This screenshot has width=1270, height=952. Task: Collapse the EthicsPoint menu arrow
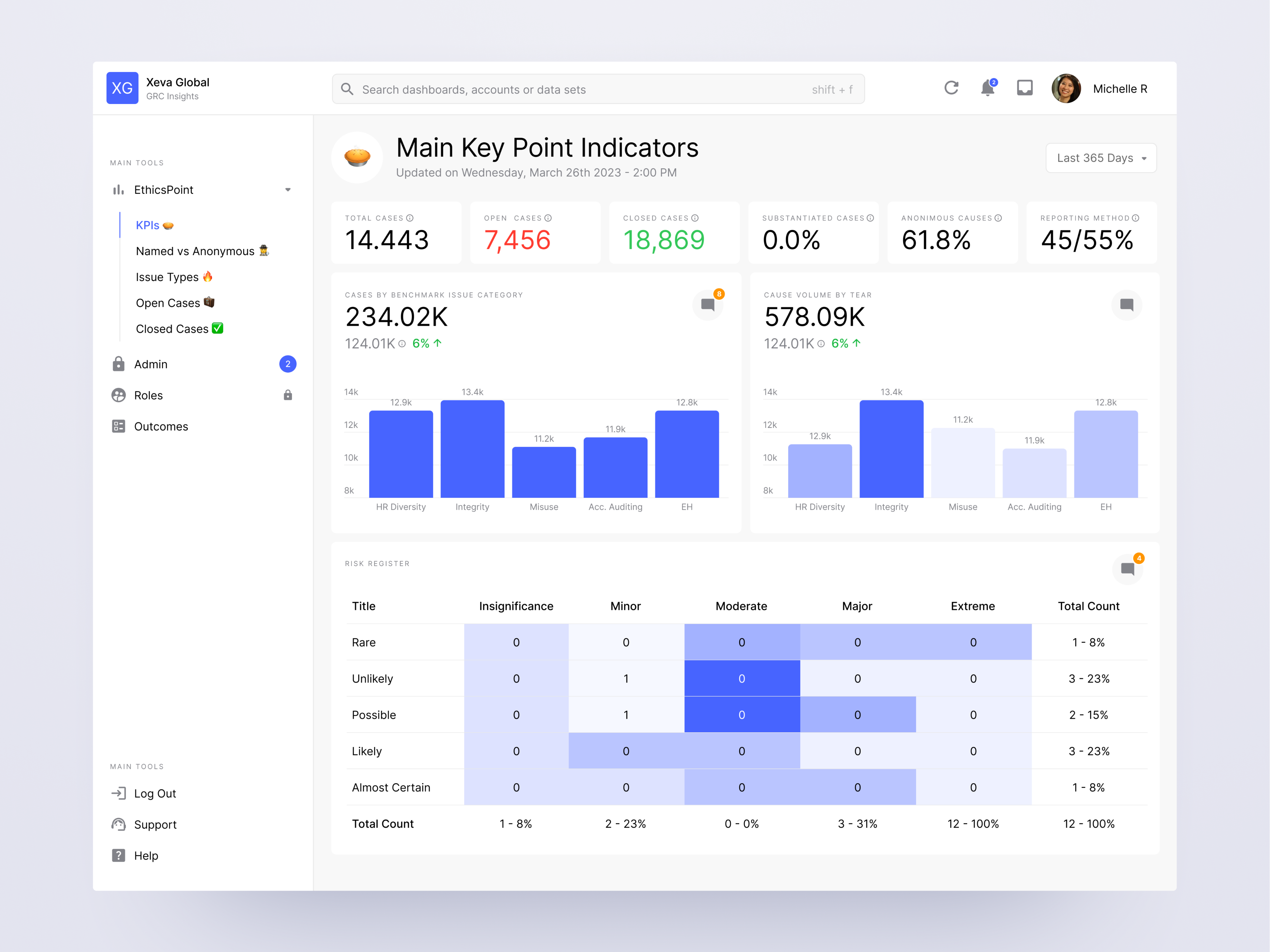click(x=287, y=190)
